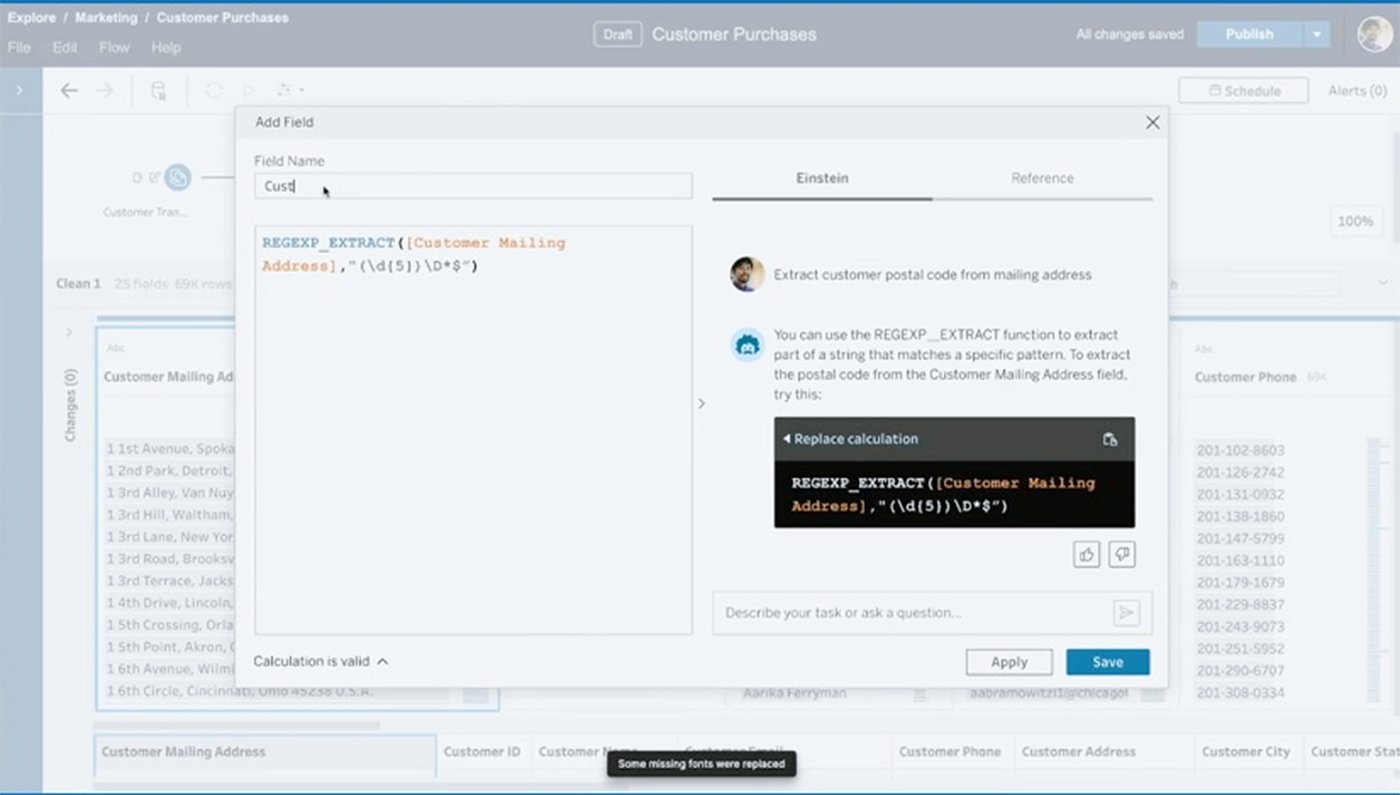Click the back arrow in the toolbar
The height and width of the screenshot is (795, 1400).
(69, 91)
